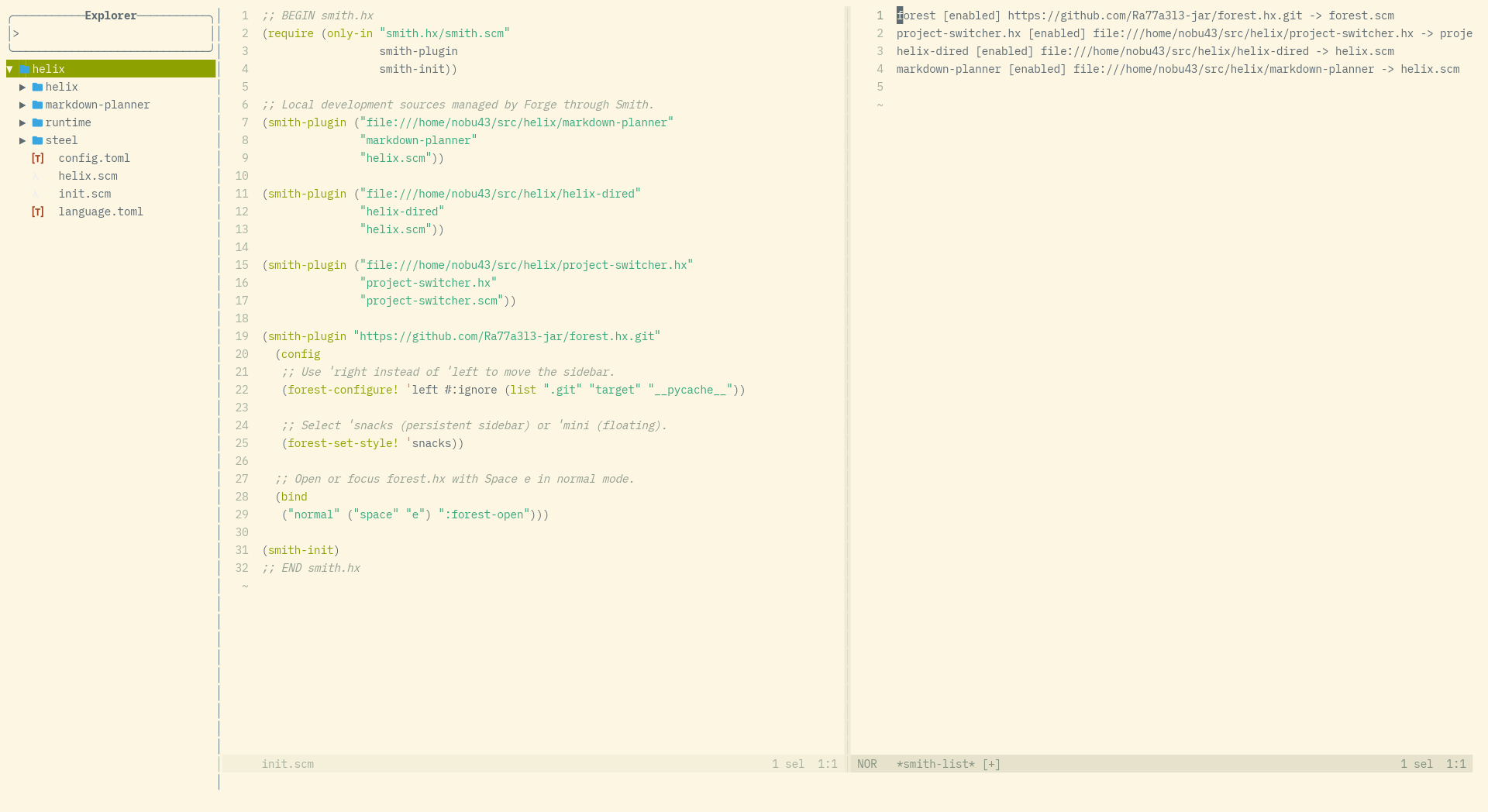Click "1 sel" in the init.scm statusline
This screenshot has height=812, width=1488.
[x=788, y=764]
